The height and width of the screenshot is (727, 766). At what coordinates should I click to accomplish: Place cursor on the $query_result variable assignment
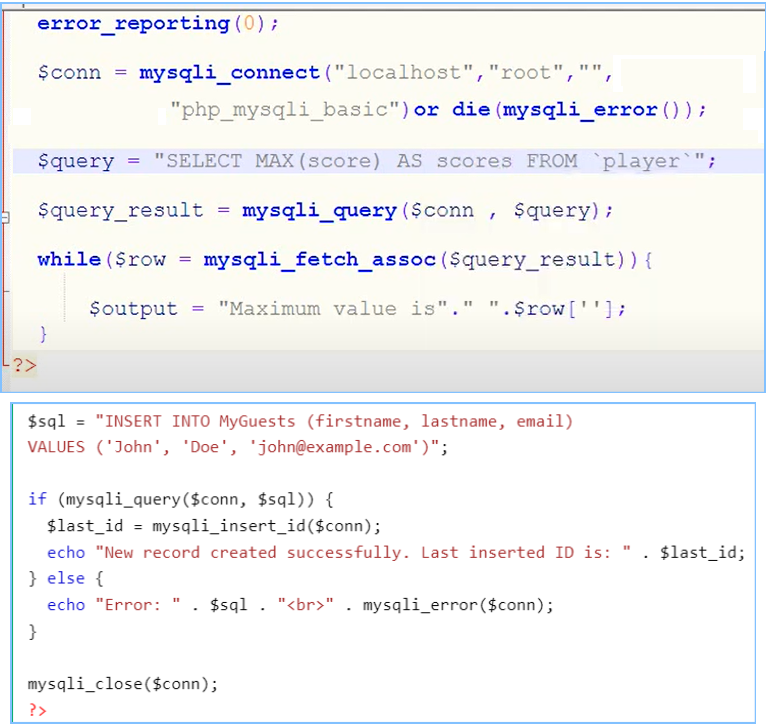tap(120, 210)
